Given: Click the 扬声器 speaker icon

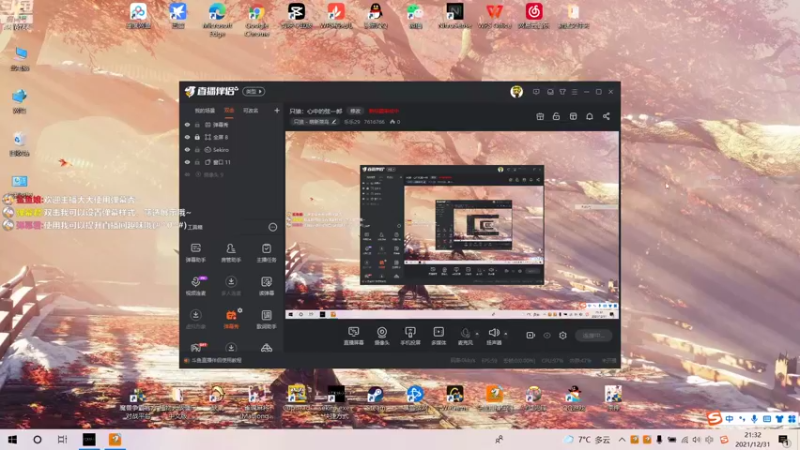Looking at the screenshot, I should [493, 333].
